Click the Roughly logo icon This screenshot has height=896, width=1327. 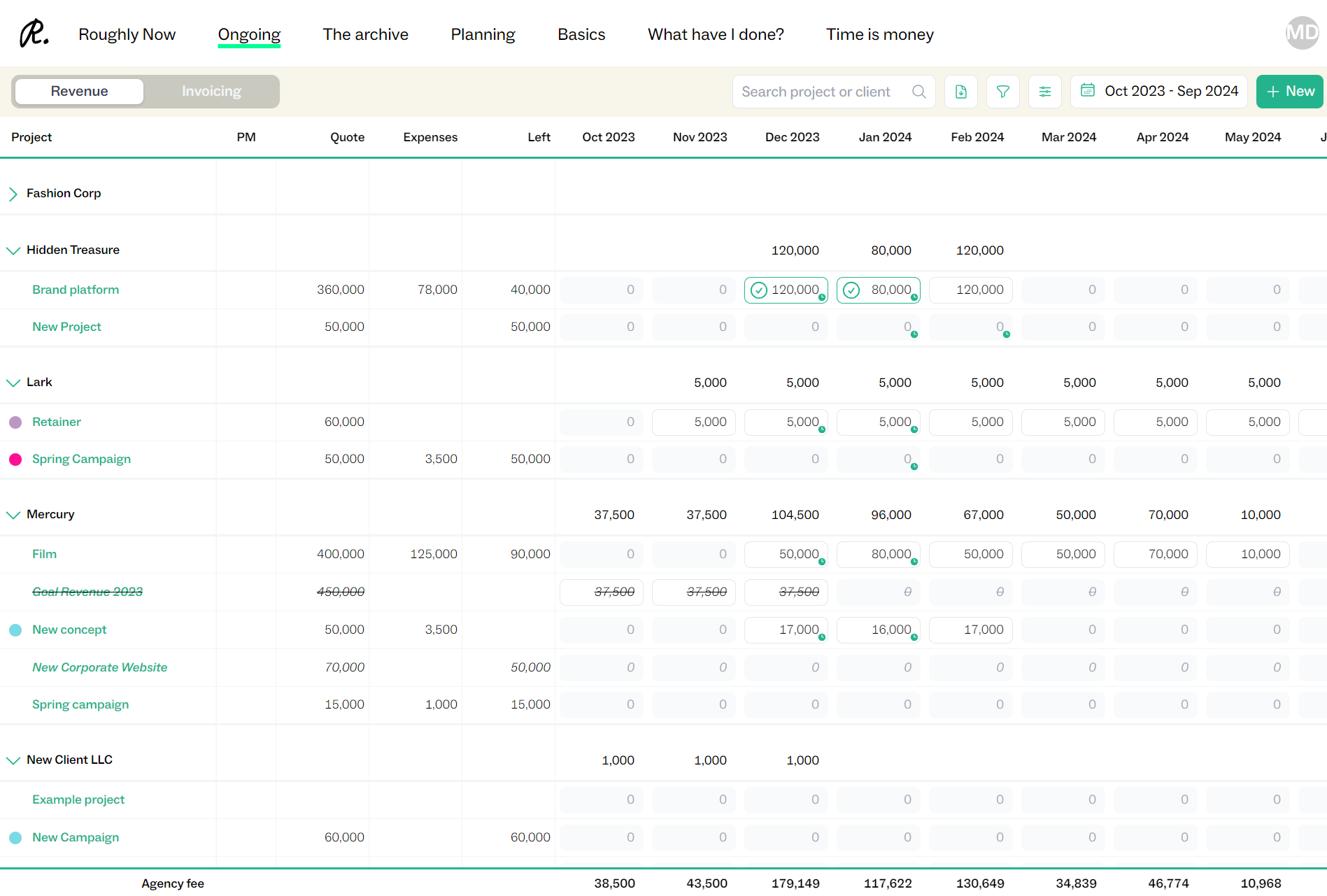coord(34,34)
